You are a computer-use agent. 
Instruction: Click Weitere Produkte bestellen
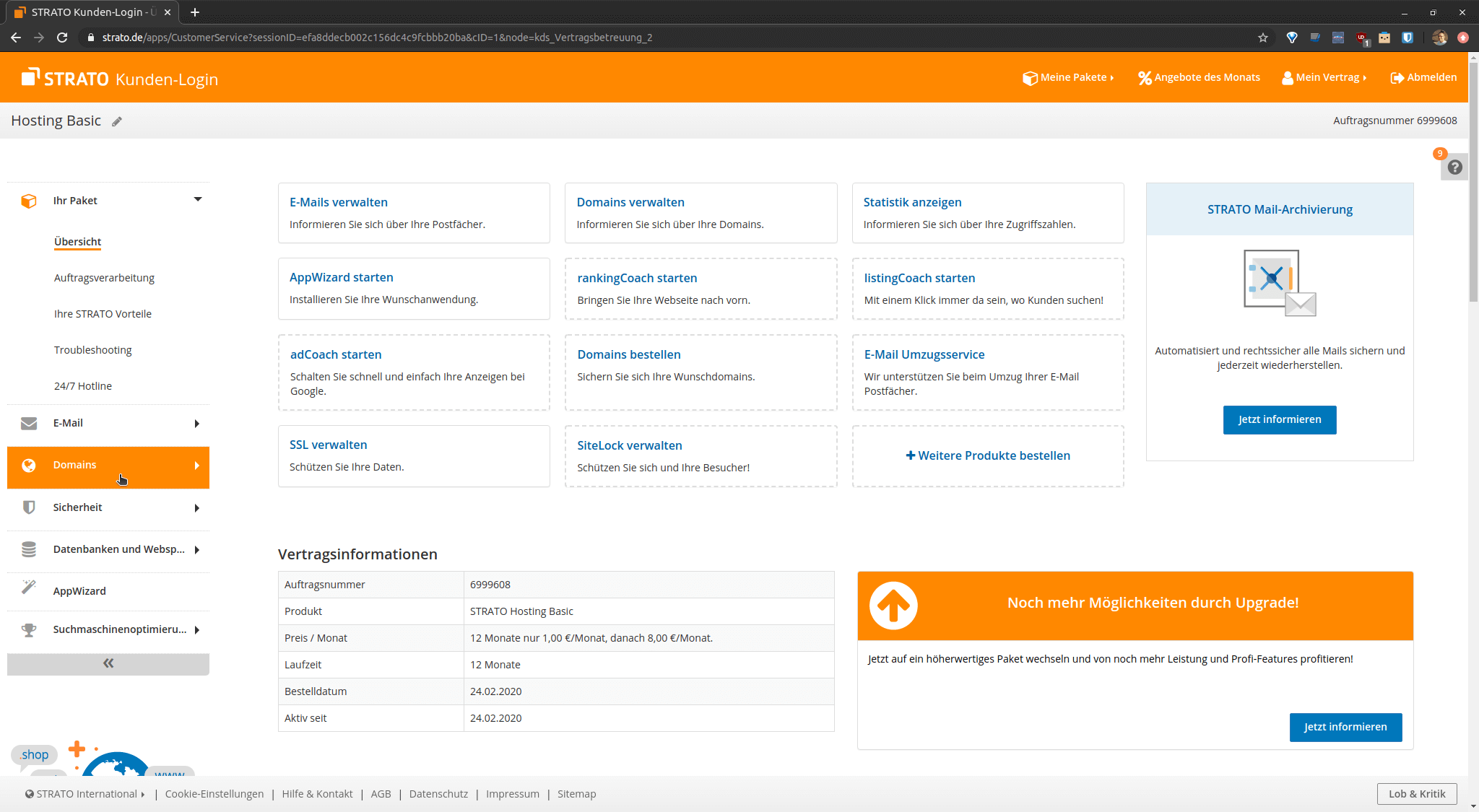tap(988, 456)
